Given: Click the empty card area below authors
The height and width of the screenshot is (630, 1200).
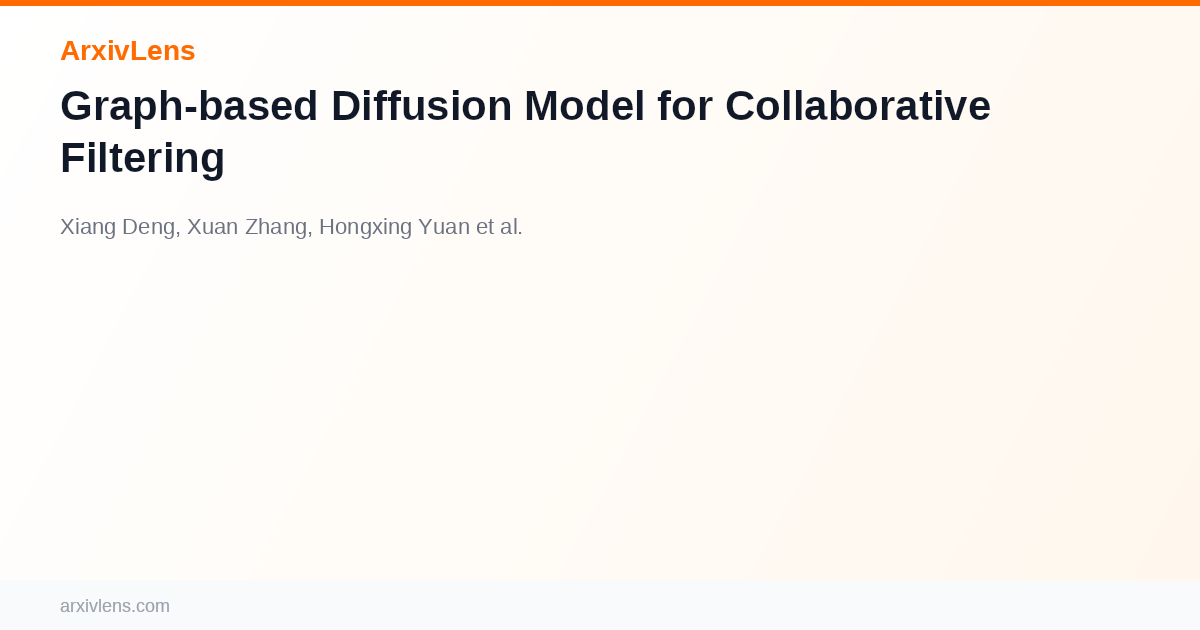Looking at the screenshot, I should 600,410.
